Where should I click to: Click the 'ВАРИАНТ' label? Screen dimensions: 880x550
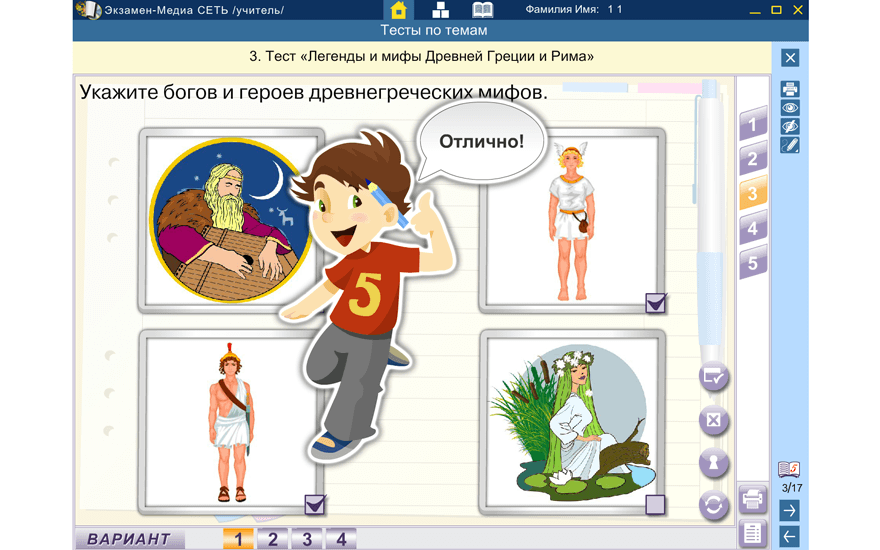click(x=129, y=539)
